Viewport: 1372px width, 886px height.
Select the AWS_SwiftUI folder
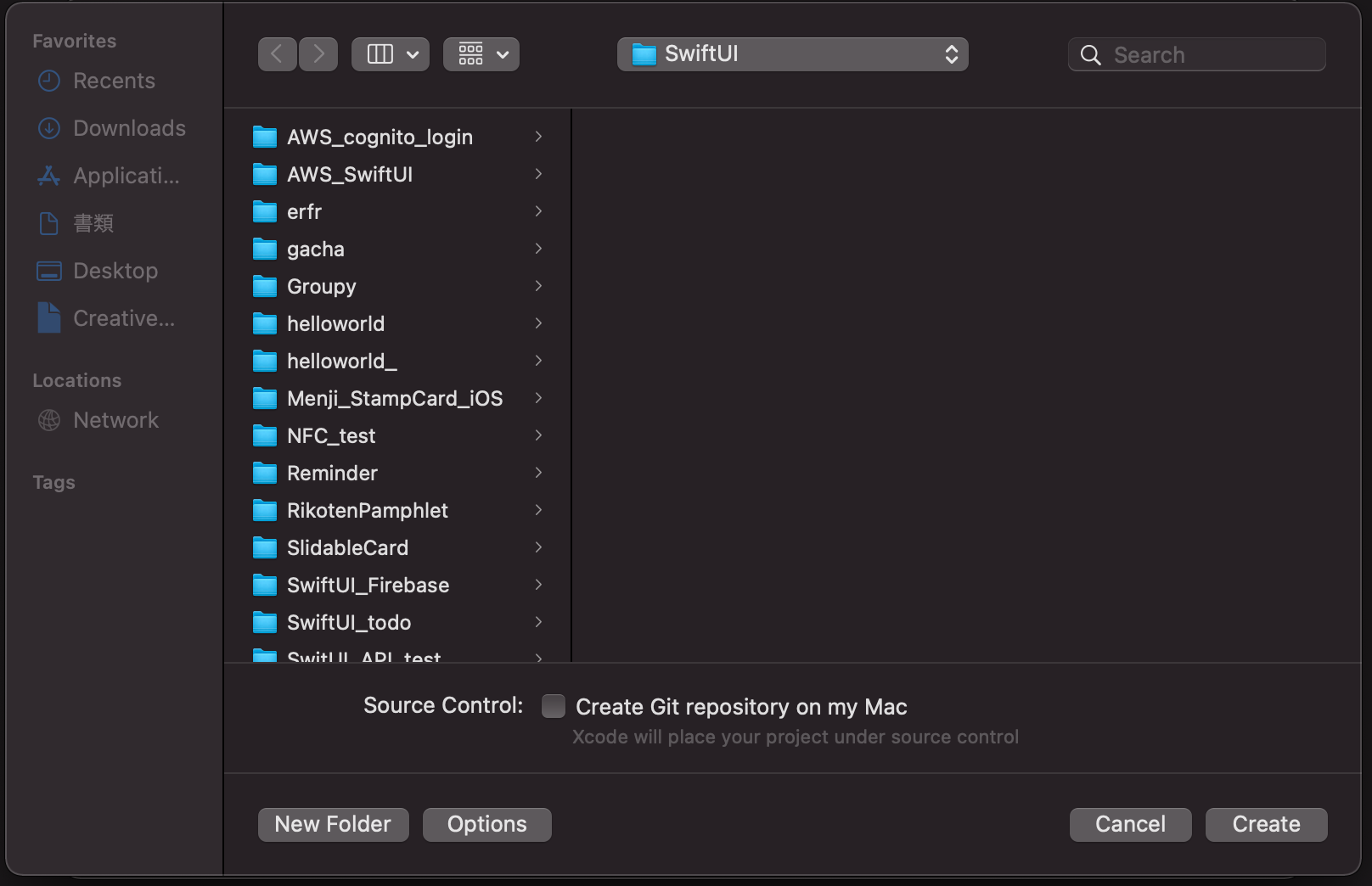[397, 174]
